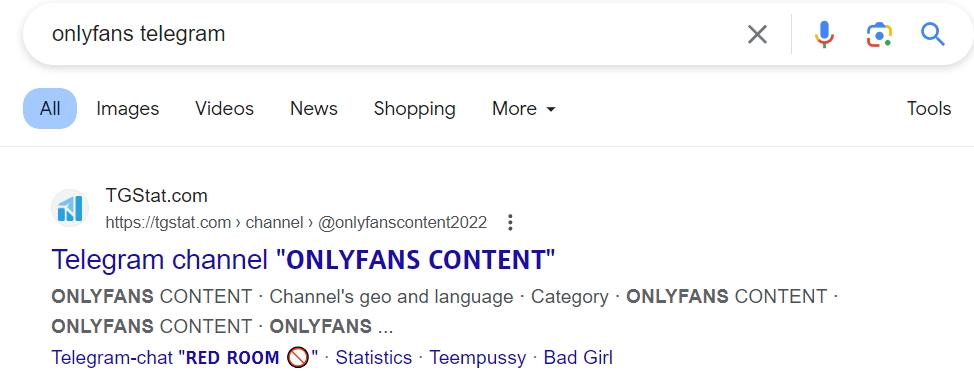The width and height of the screenshot is (974, 377).
Task: Expand the More dropdown
Action: tap(524, 109)
